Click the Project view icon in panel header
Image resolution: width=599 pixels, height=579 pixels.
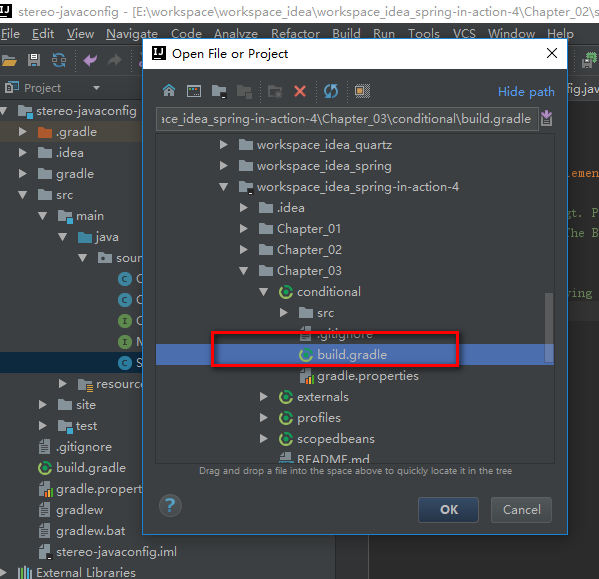tap(12, 88)
